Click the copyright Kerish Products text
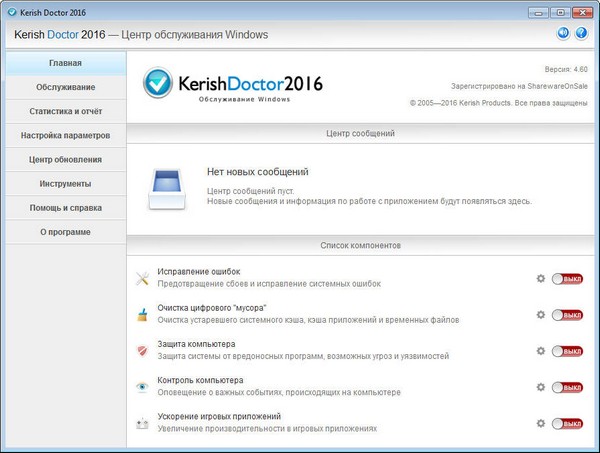 click(x=499, y=103)
